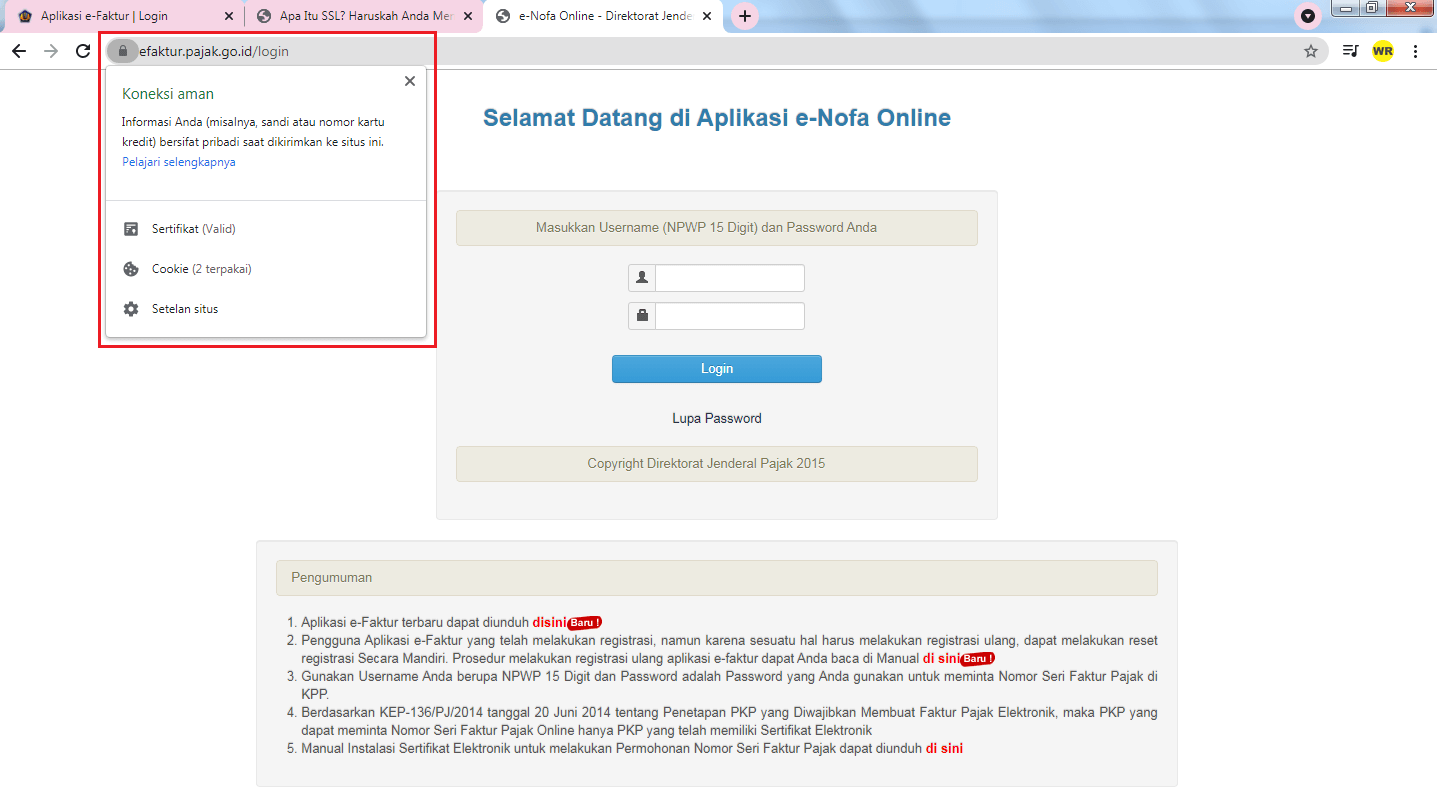This screenshot has width=1440, height=809.
Task: Open Sertifikat (Valid) entry
Action: [x=266, y=229]
